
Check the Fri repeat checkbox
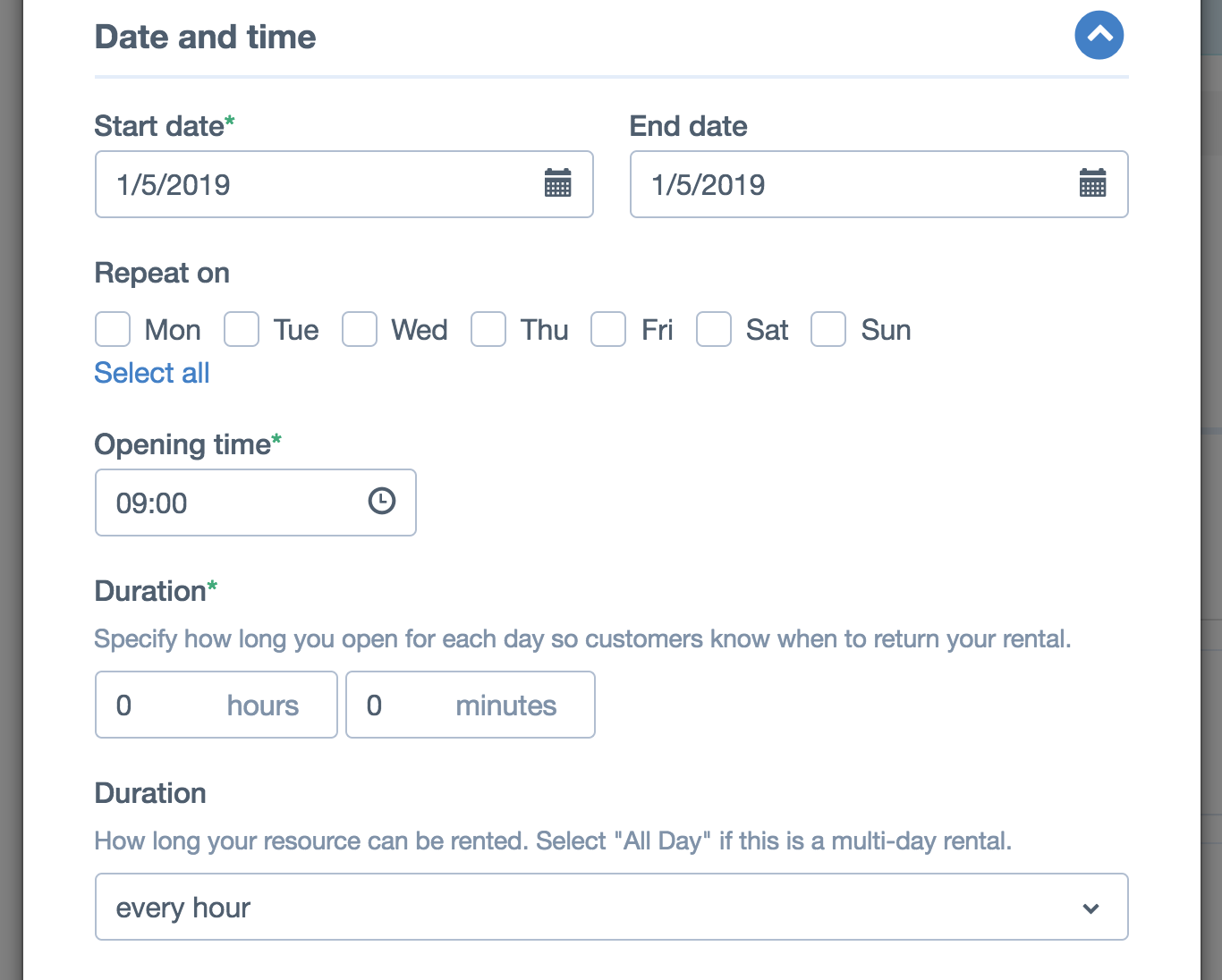(608, 329)
